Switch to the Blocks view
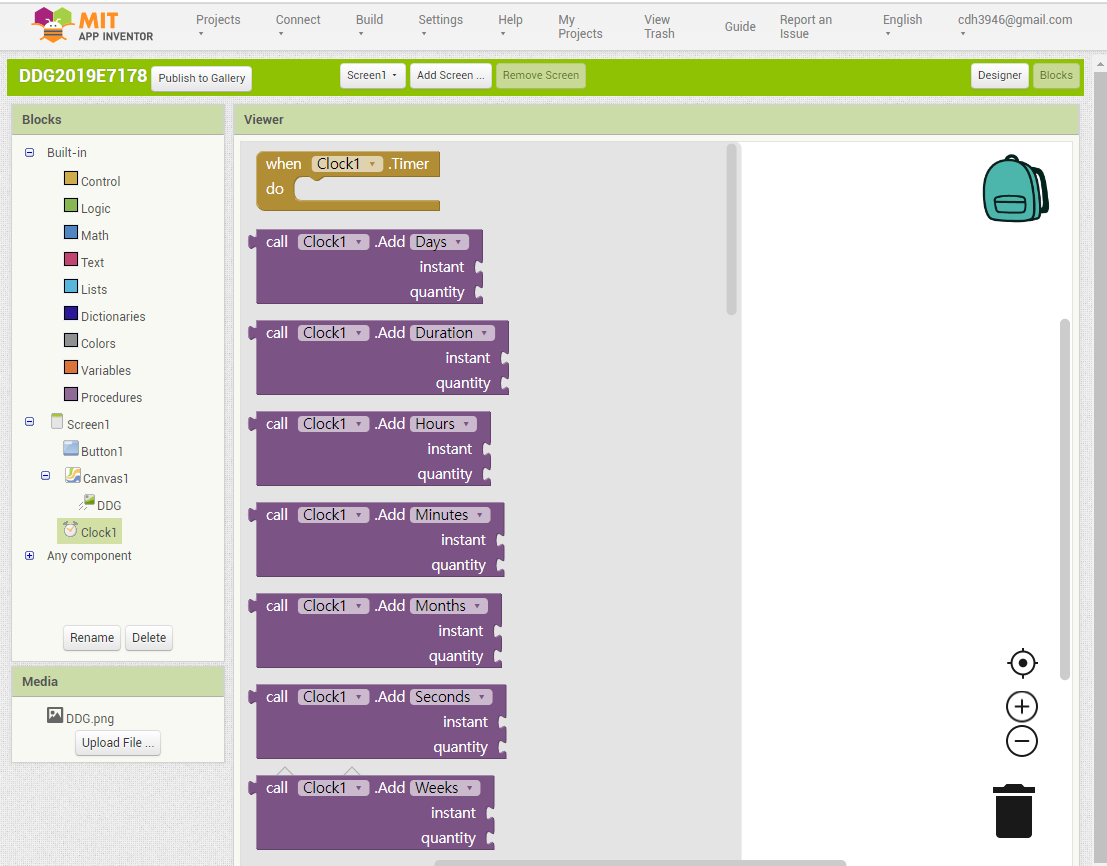Image resolution: width=1107 pixels, height=866 pixels. [1055, 76]
